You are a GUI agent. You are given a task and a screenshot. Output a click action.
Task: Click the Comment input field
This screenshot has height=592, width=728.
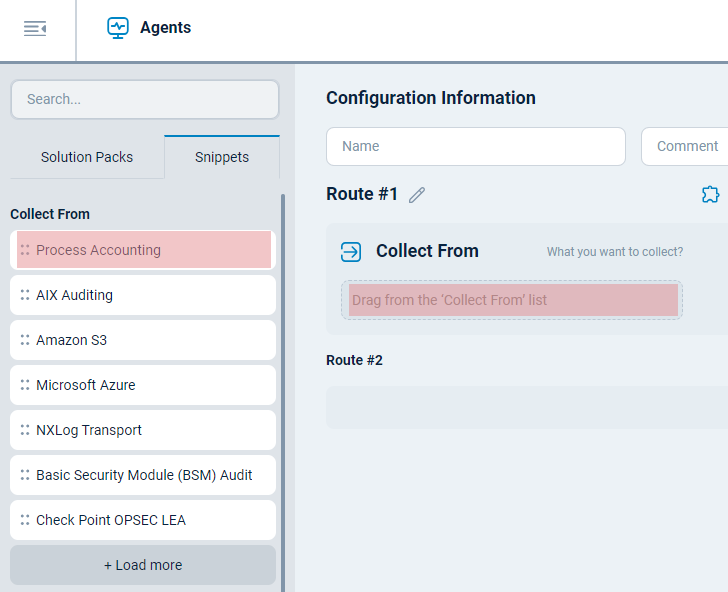[688, 146]
